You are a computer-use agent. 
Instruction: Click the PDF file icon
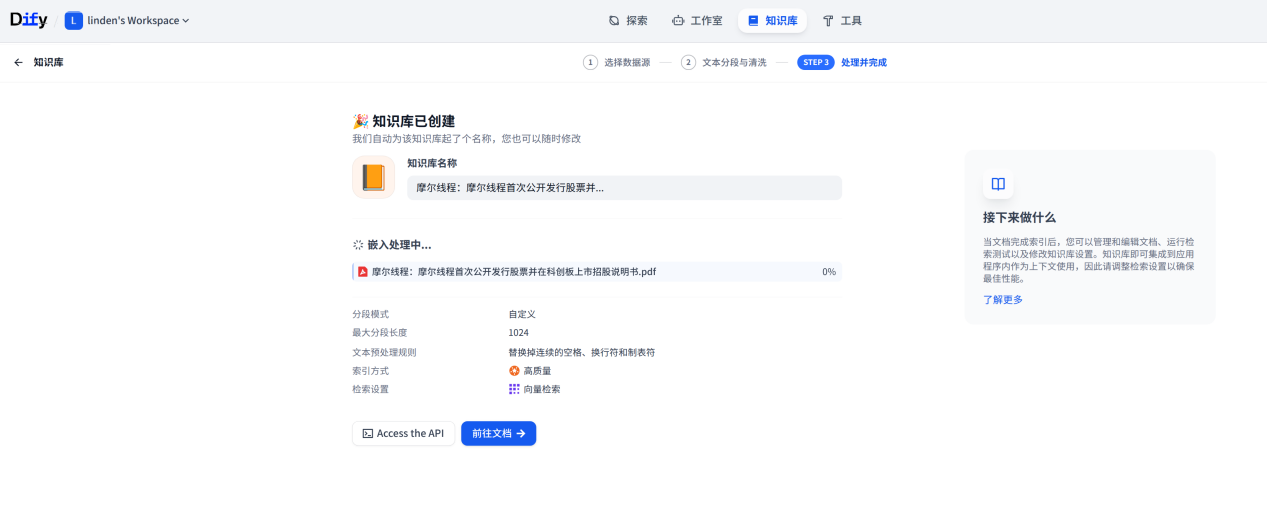(363, 271)
